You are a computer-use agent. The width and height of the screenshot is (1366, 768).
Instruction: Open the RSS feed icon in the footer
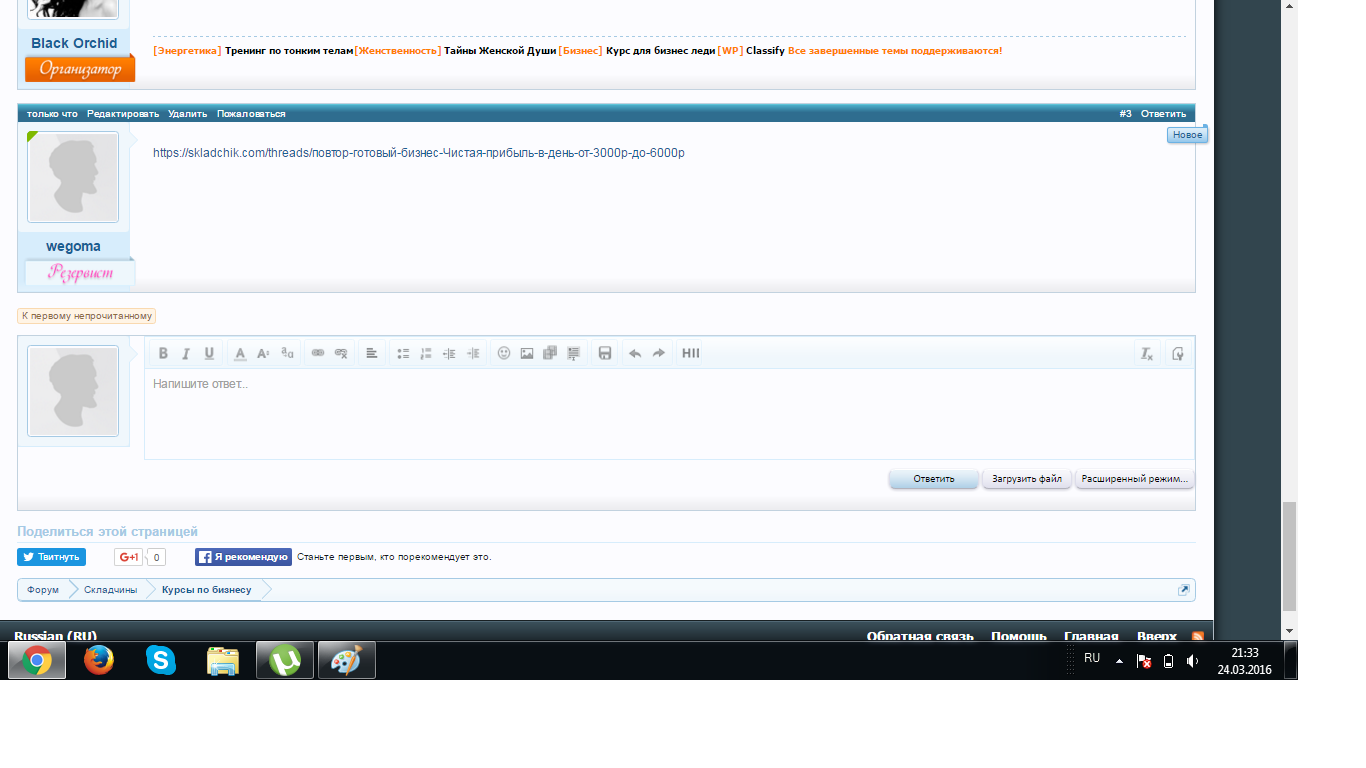point(1197,636)
